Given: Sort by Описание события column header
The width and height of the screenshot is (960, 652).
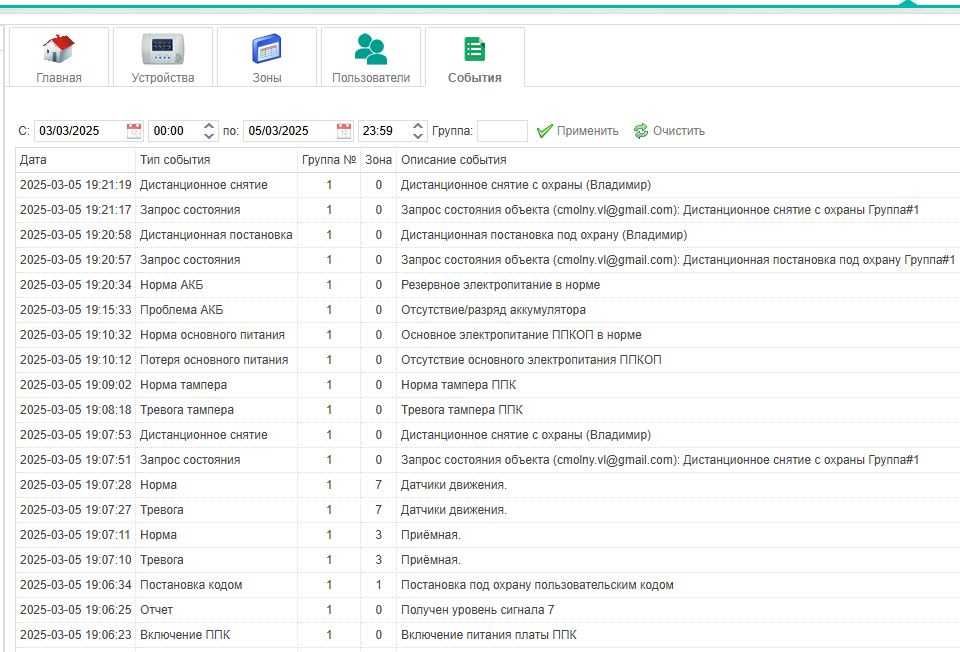Looking at the screenshot, I should (678, 160).
